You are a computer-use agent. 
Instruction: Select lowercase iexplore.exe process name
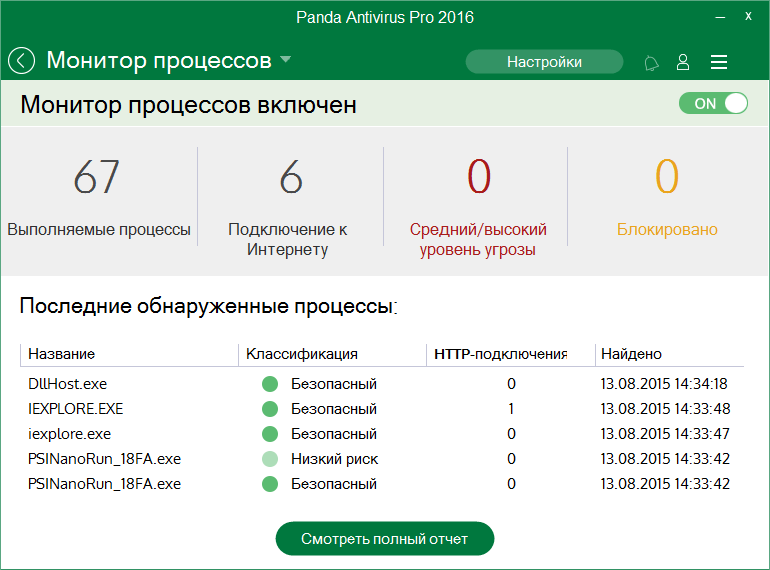[x=69, y=434]
